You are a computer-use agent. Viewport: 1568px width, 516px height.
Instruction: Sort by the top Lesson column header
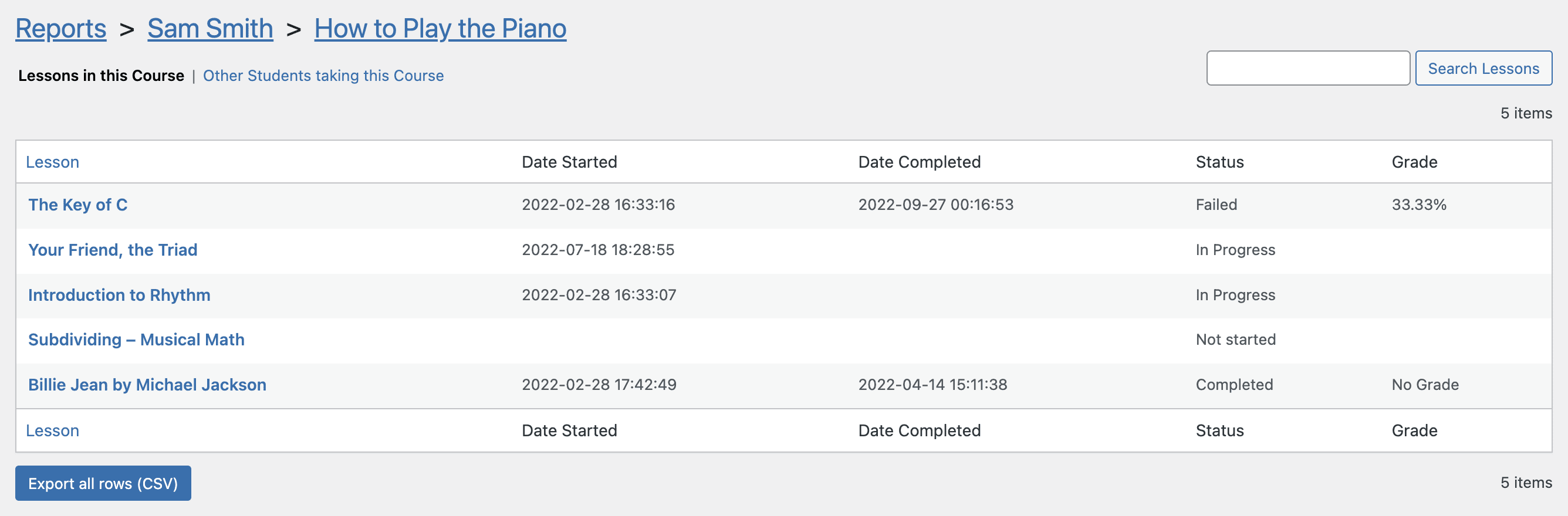pyautogui.click(x=52, y=162)
